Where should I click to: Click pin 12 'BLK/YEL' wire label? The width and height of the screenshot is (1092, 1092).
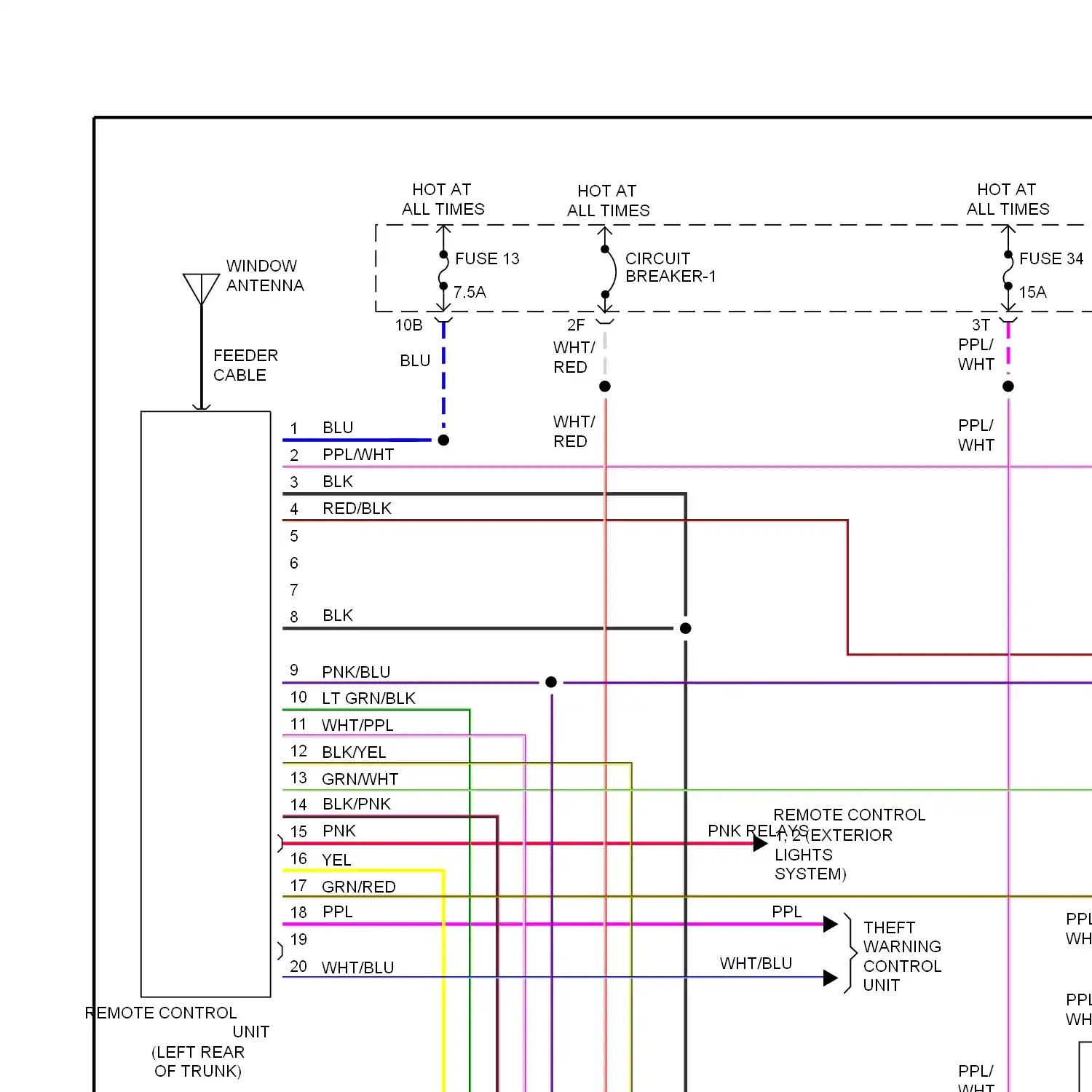point(354,752)
